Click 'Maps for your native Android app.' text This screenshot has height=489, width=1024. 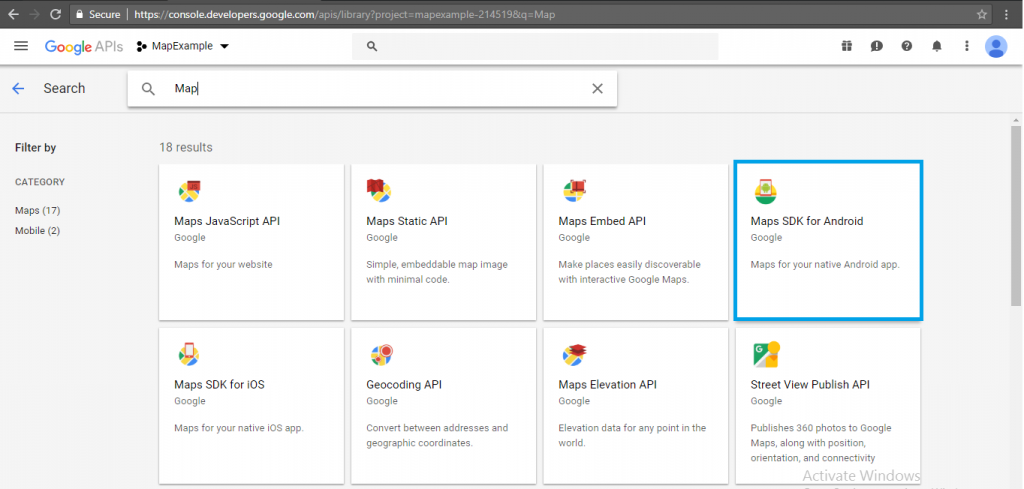pos(825,264)
